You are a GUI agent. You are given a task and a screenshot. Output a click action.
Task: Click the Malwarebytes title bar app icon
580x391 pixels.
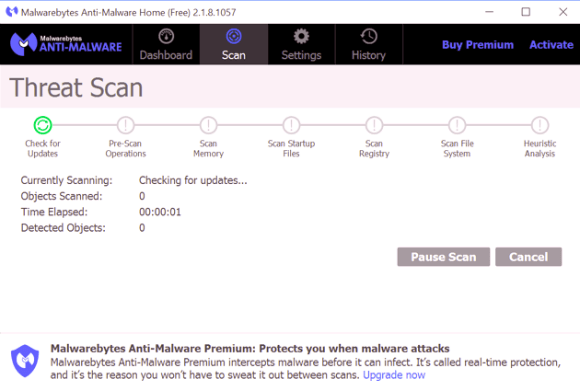[x=12, y=12]
